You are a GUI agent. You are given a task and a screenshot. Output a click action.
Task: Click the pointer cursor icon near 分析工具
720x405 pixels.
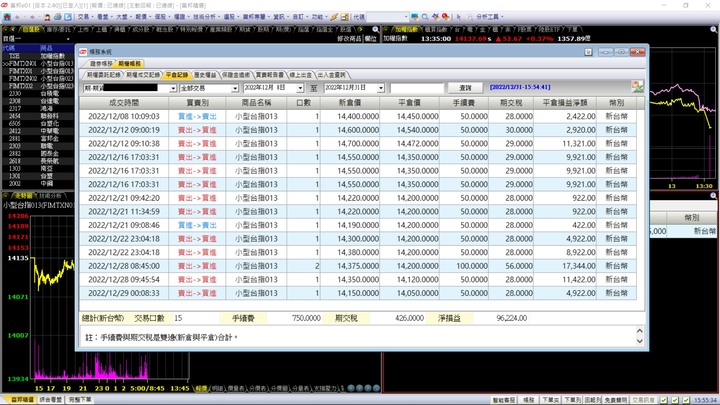458,17
